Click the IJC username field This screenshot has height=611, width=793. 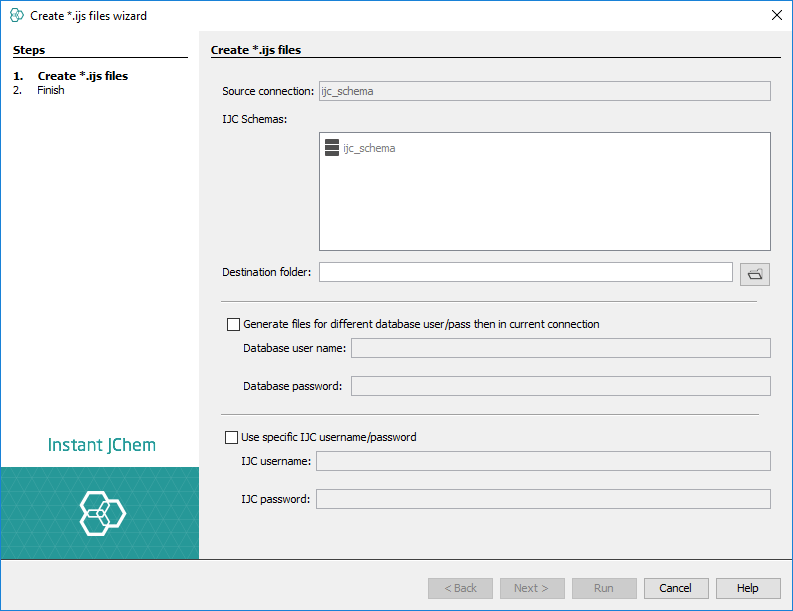click(x=543, y=461)
